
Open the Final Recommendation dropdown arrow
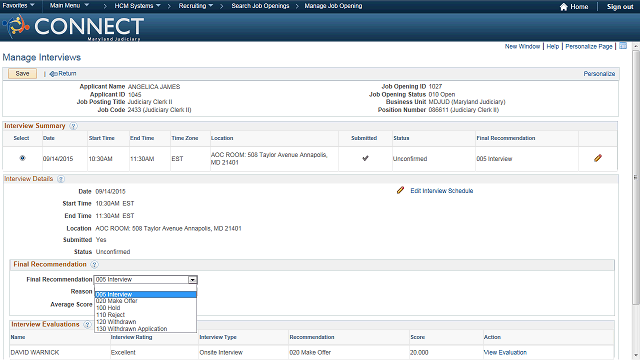[x=192, y=280]
